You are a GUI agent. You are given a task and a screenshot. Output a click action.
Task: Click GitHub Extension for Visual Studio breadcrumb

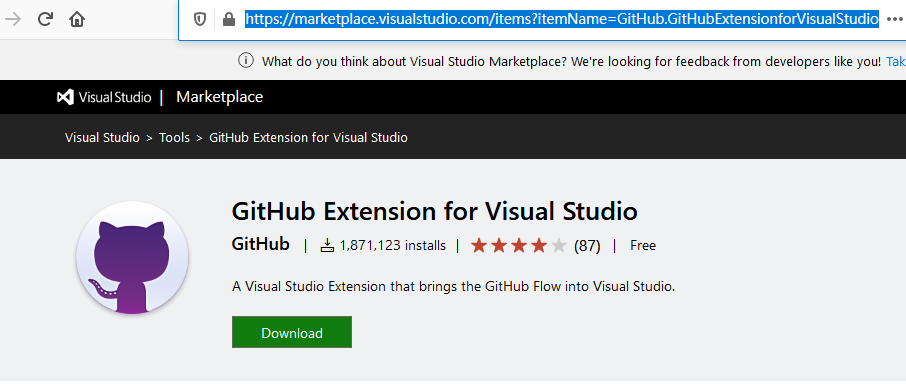(309, 137)
